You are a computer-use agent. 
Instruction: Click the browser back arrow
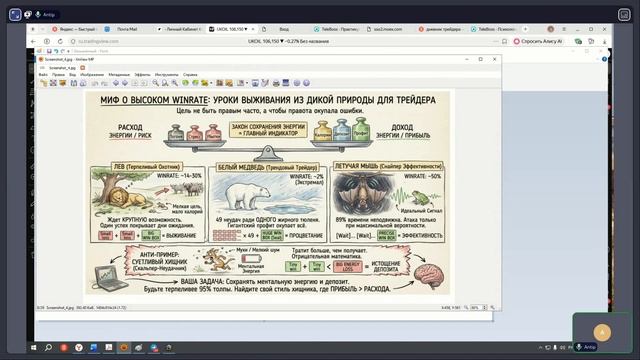tap(33, 42)
